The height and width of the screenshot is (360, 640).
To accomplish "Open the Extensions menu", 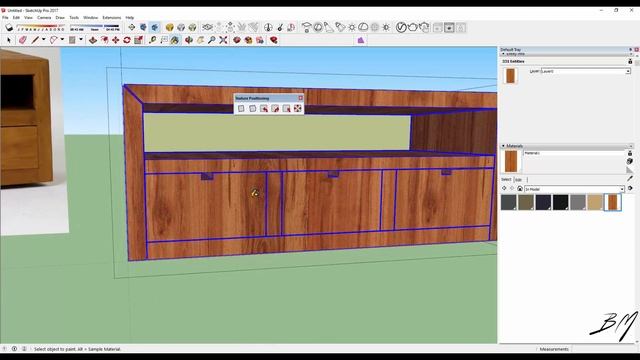I will pyautogui.click(x=111, y=18).
